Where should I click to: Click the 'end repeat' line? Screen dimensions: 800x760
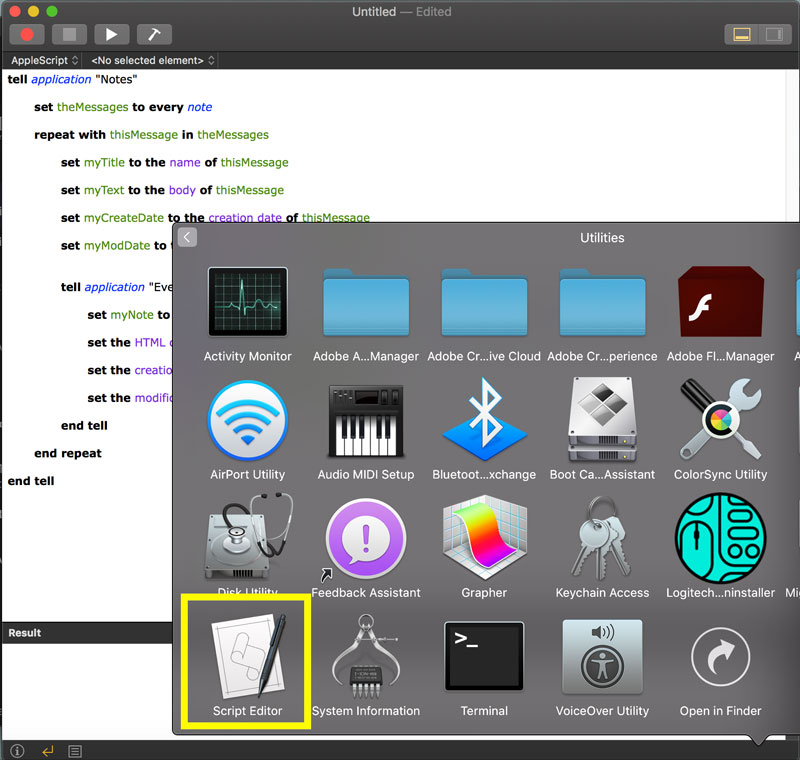pyautogui.click(x=68, y=453)
